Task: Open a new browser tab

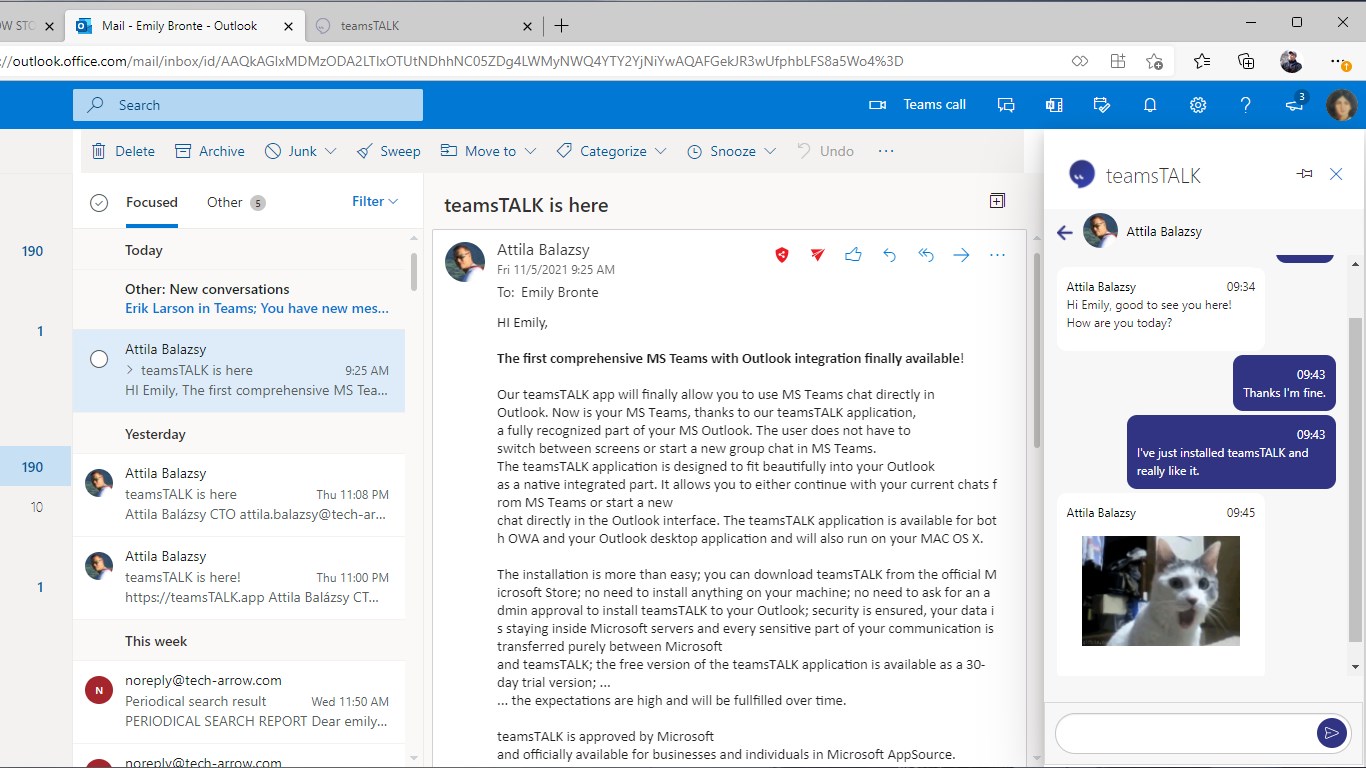Action: [561, 25]
